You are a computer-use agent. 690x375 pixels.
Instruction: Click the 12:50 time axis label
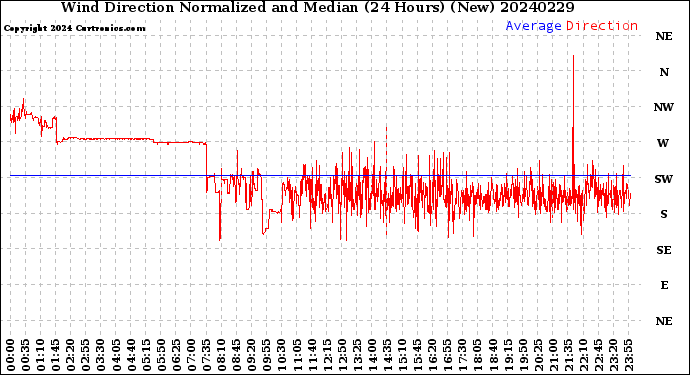coord(342,355)
